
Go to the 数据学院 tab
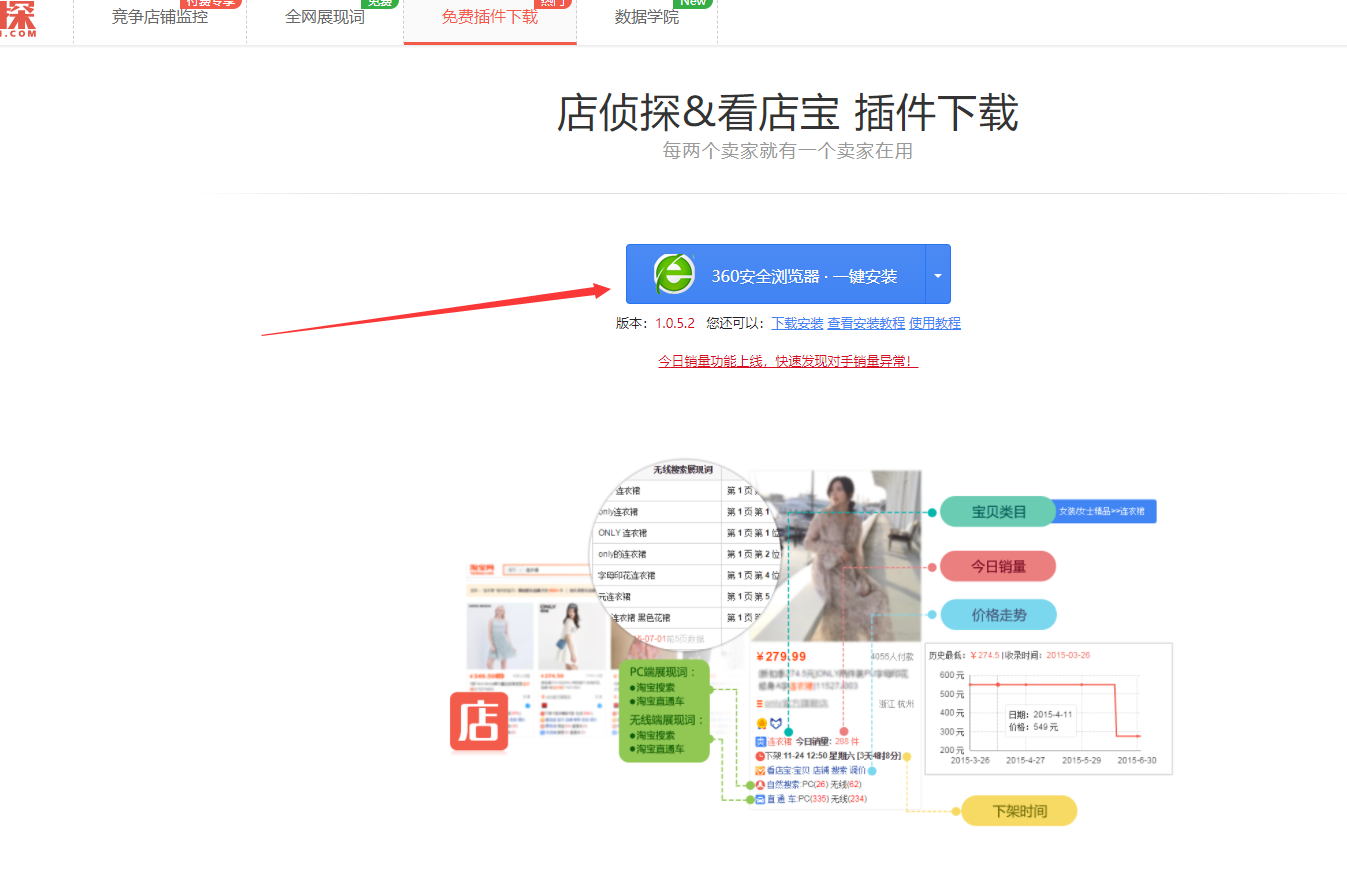646,18
